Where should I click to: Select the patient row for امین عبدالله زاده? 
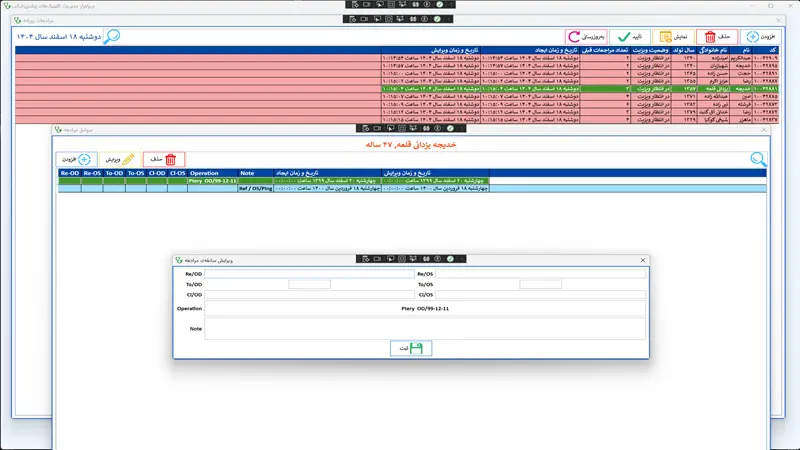397,96
